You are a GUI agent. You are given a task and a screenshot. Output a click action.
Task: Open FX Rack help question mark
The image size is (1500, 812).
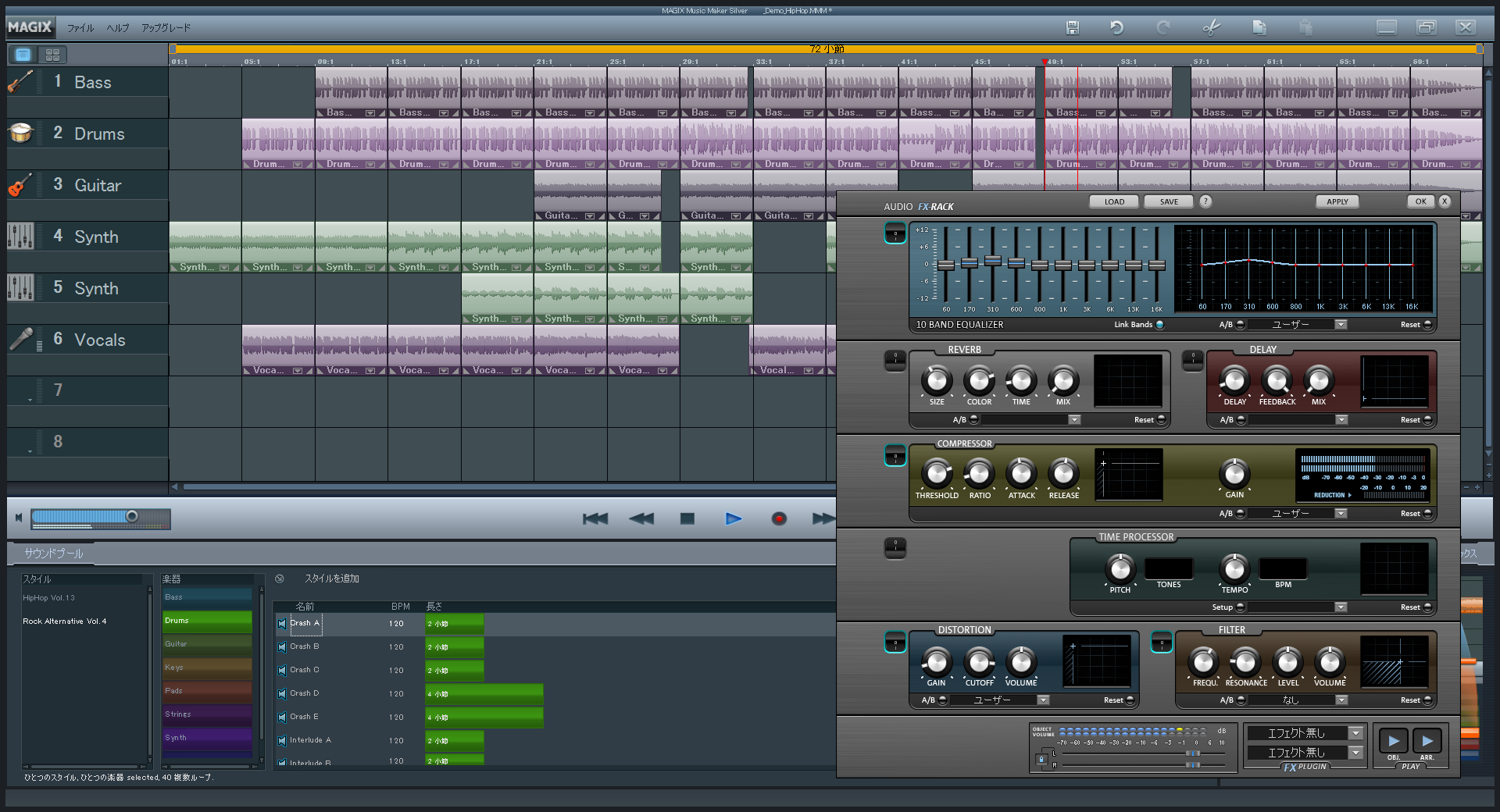(x=1205, y=201)
